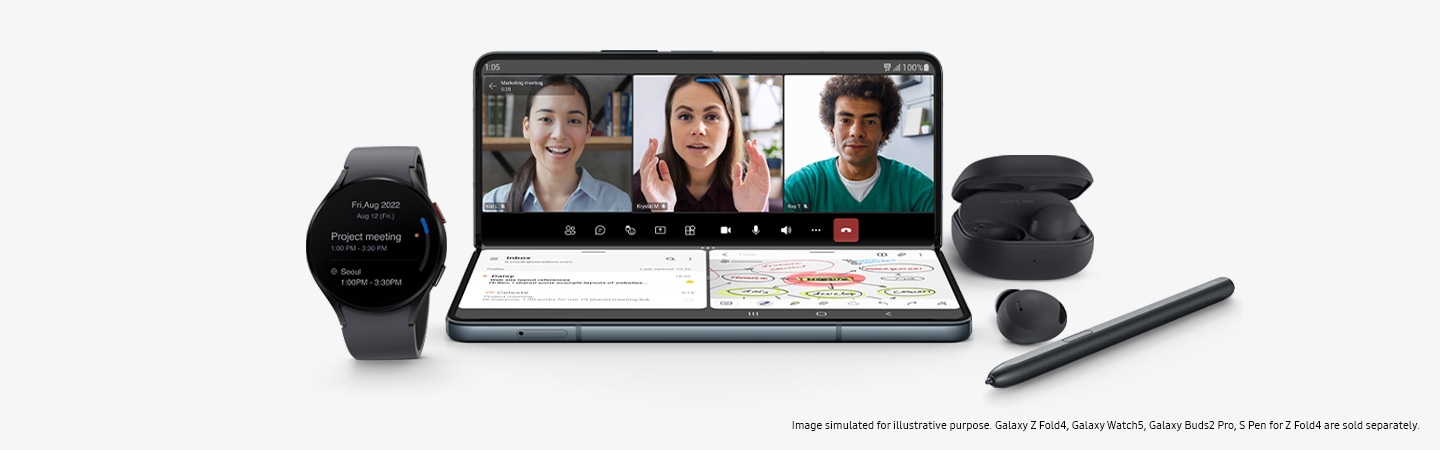Toggle the speaker audio icon

coord(786,230)
